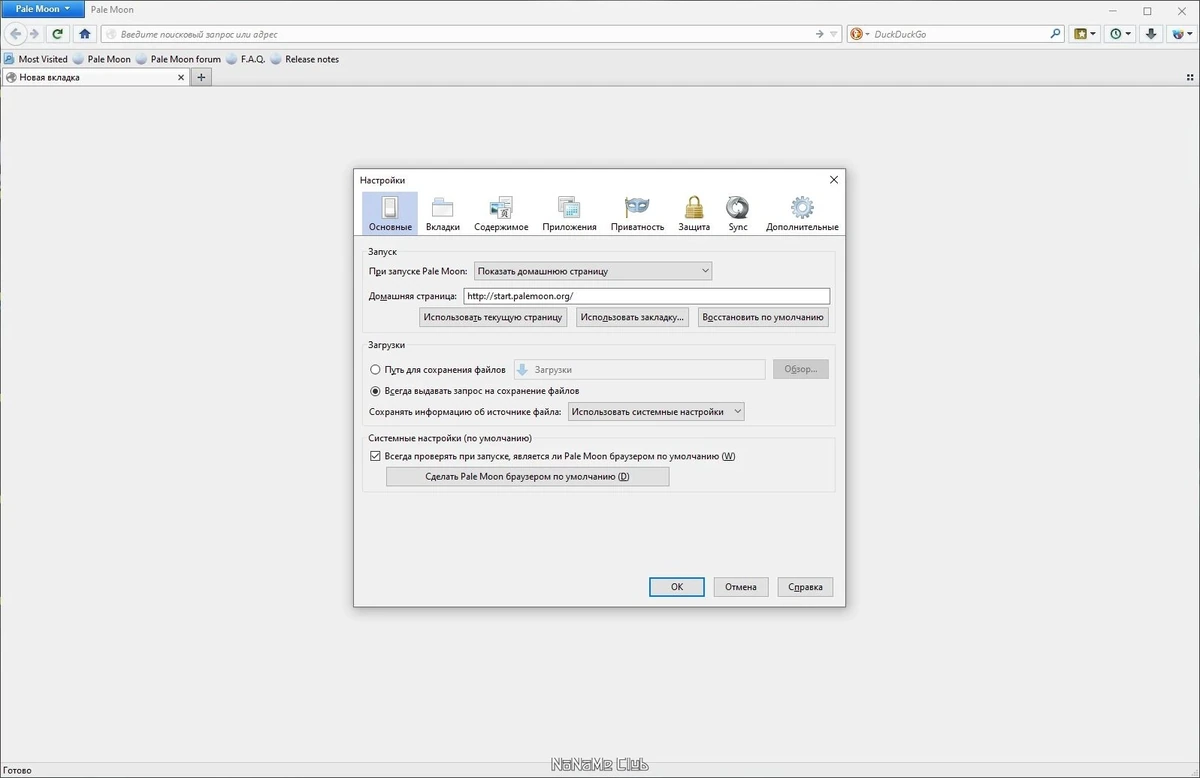Switch to Защита padlock pane

point(694,213)
